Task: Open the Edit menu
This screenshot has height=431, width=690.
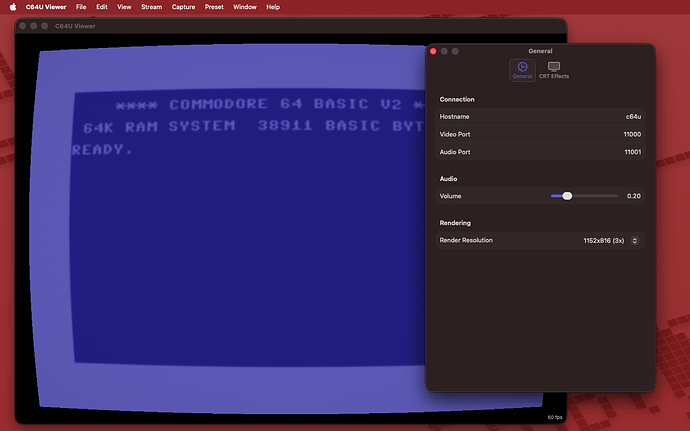Action: [102, 7]
